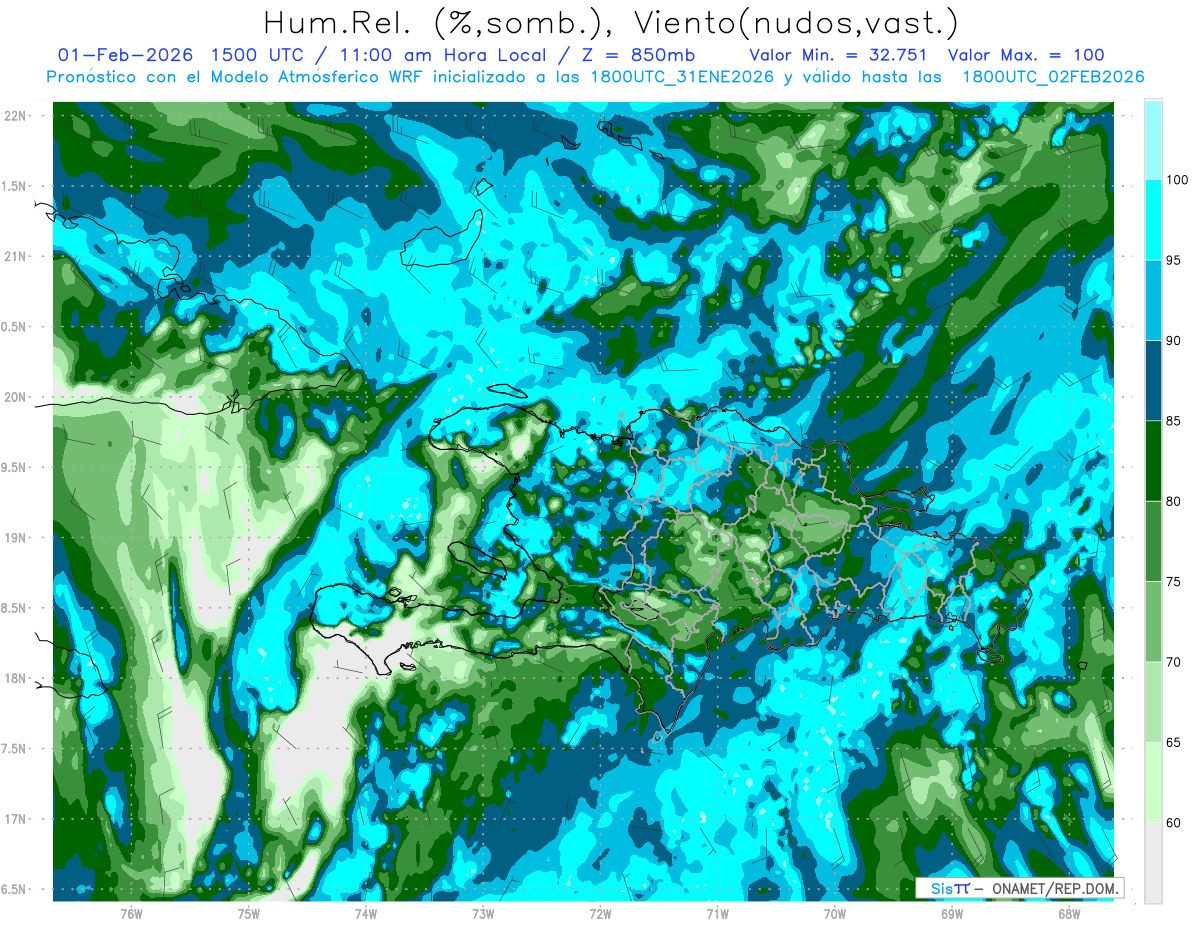This screenshot has width=1200, height=927.
Task: Click the title 'Hum.Rel. (%,somb.), Viento(nudos,vast.)'
Action: point(610,22)
